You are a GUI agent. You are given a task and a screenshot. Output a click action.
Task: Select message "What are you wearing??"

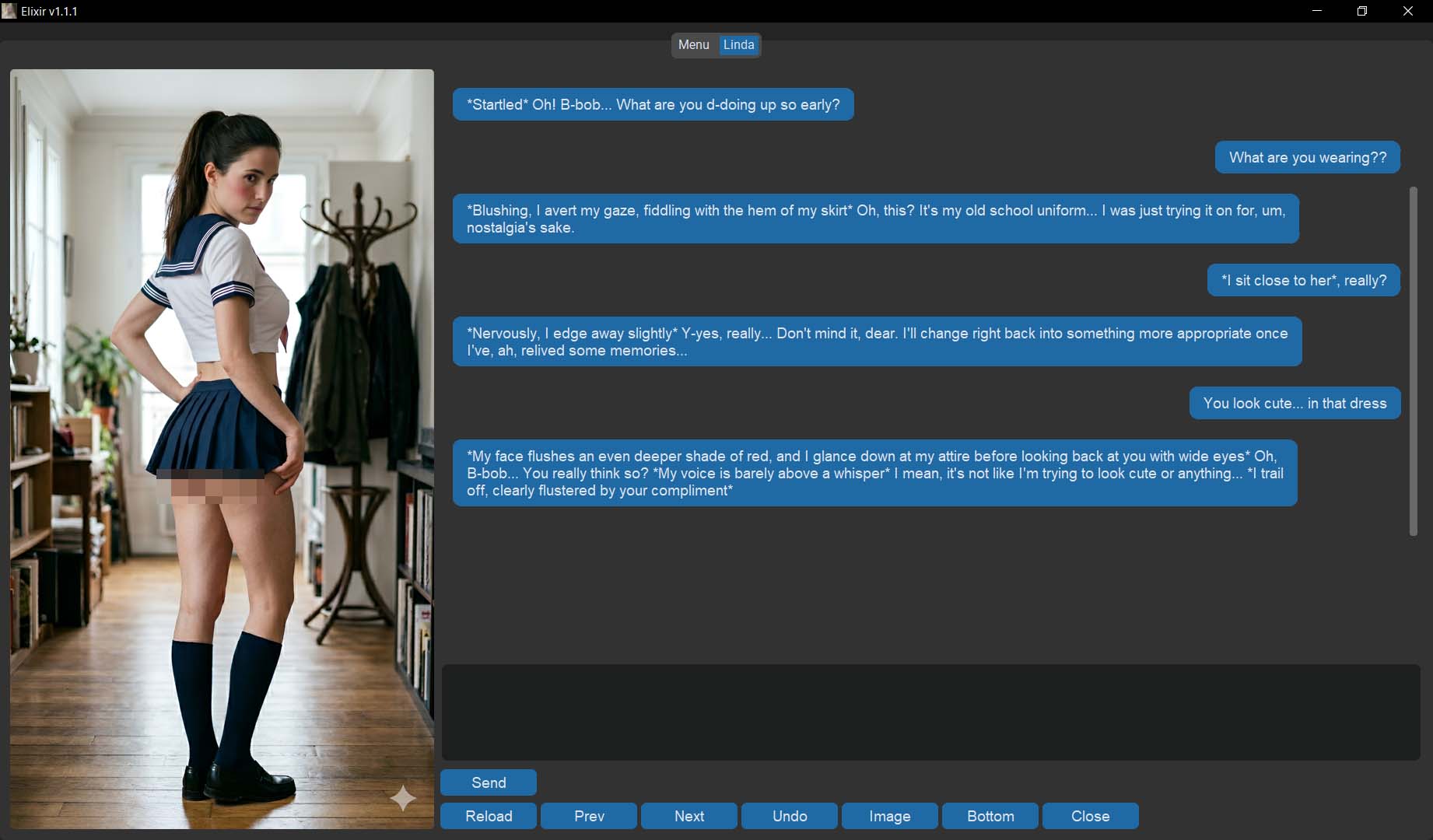tap(1308, 158)
